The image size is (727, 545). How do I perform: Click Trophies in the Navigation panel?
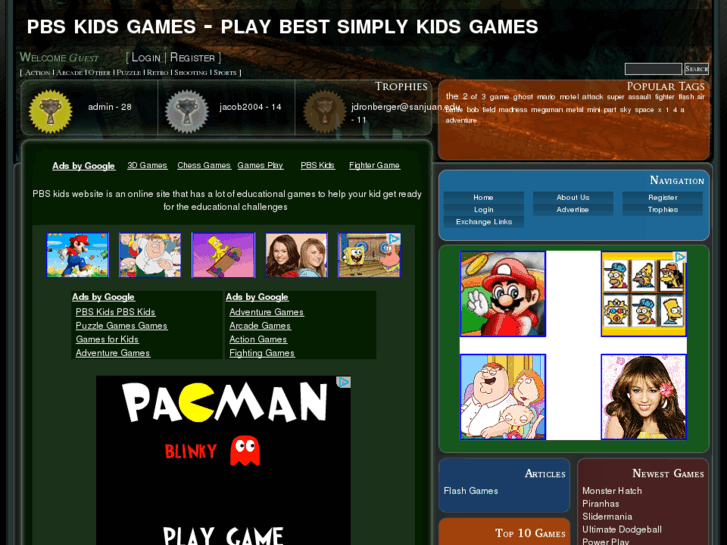663,210
